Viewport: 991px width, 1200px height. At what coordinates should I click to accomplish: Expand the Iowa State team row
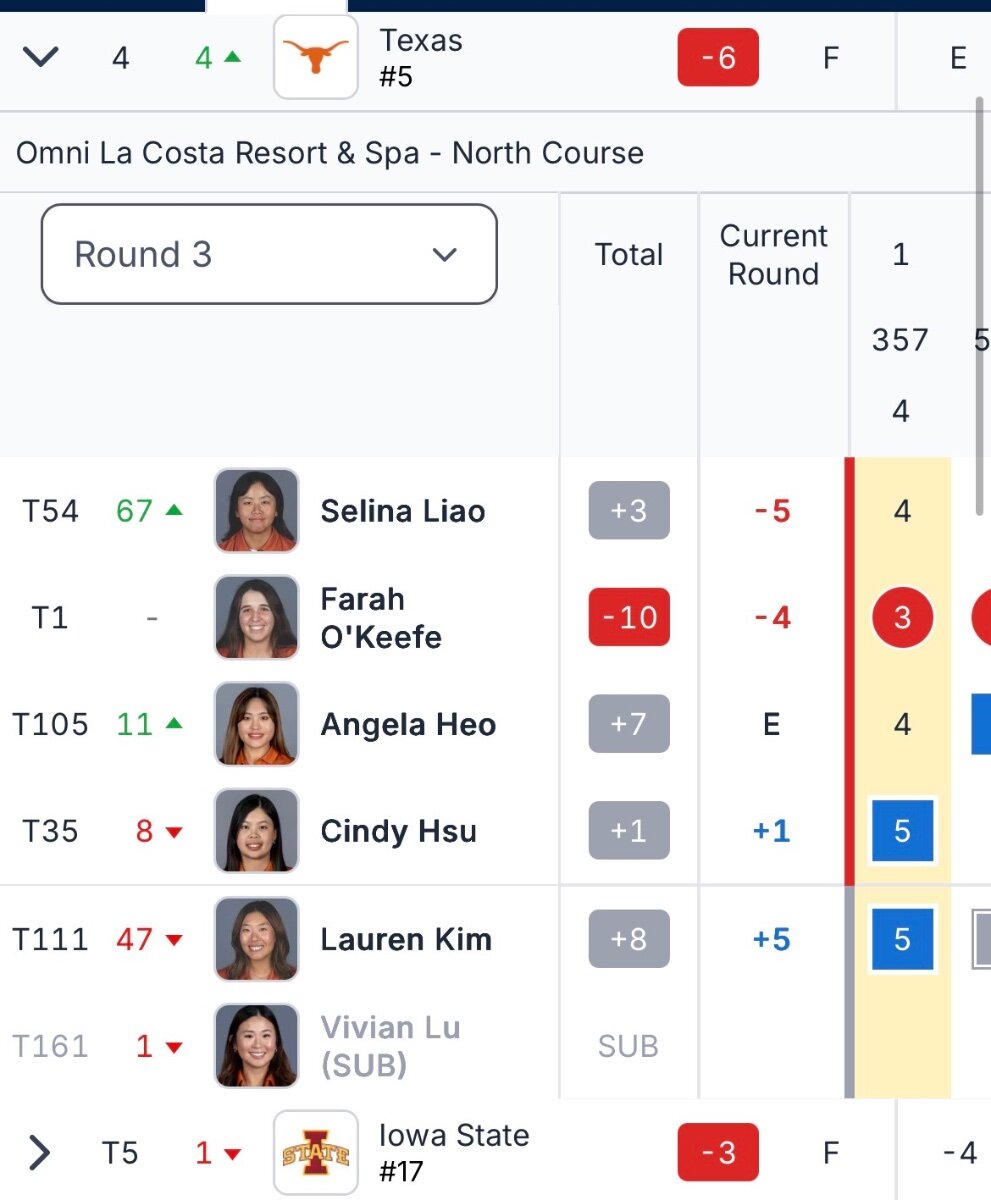39,1153
